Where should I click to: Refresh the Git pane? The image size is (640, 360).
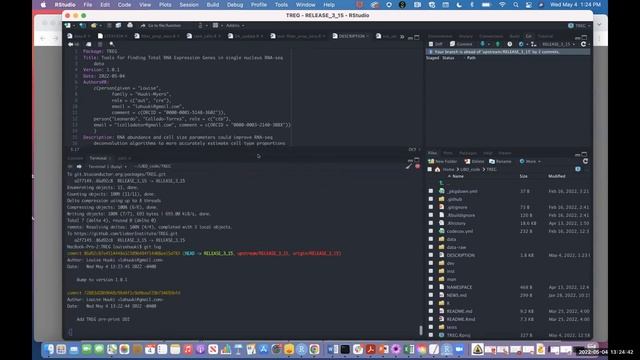click(584, 44)
